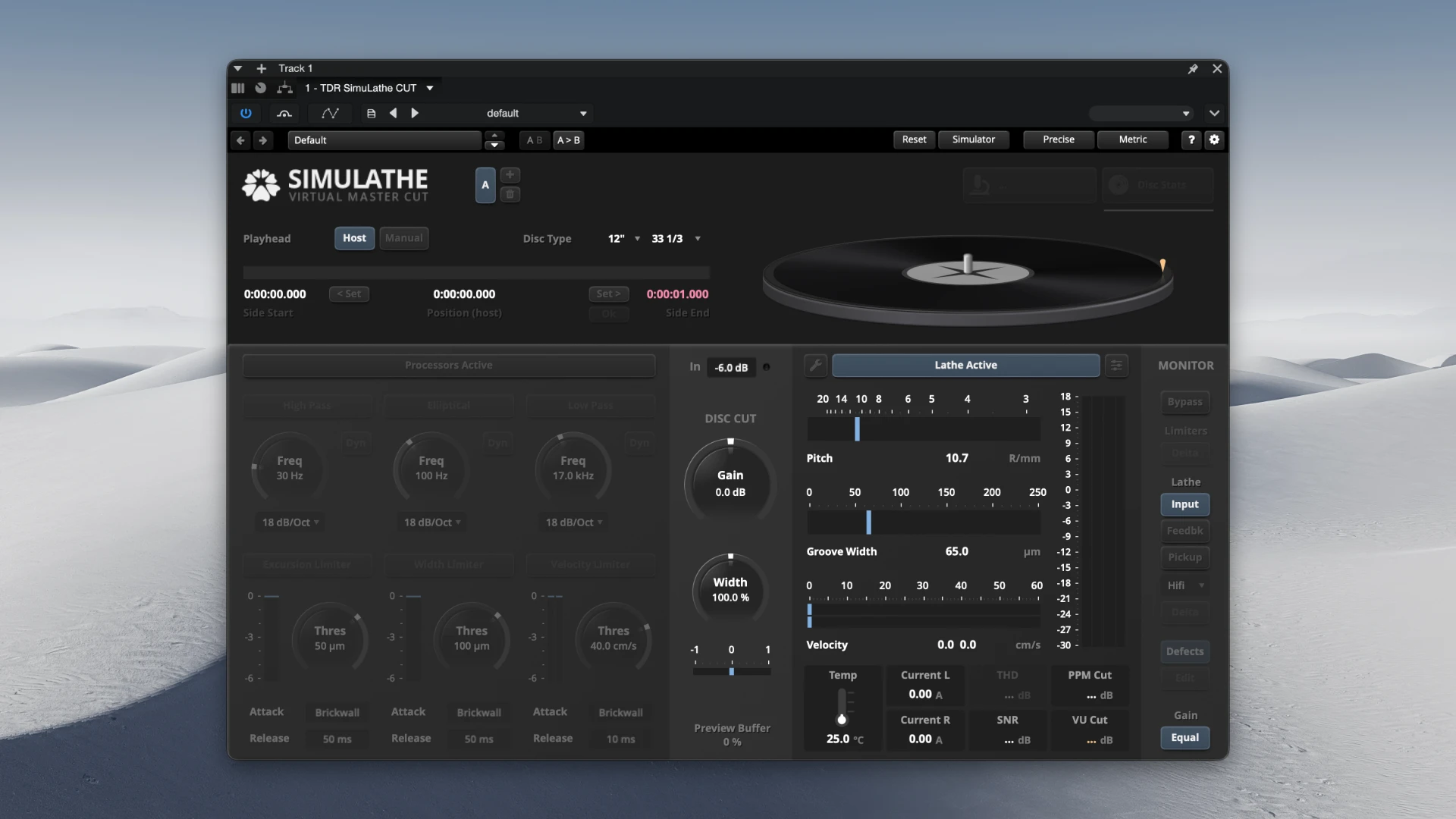The image size is (1456, 819).
Task: Click the Default preset name field
Action: click(x=384, y=140)
